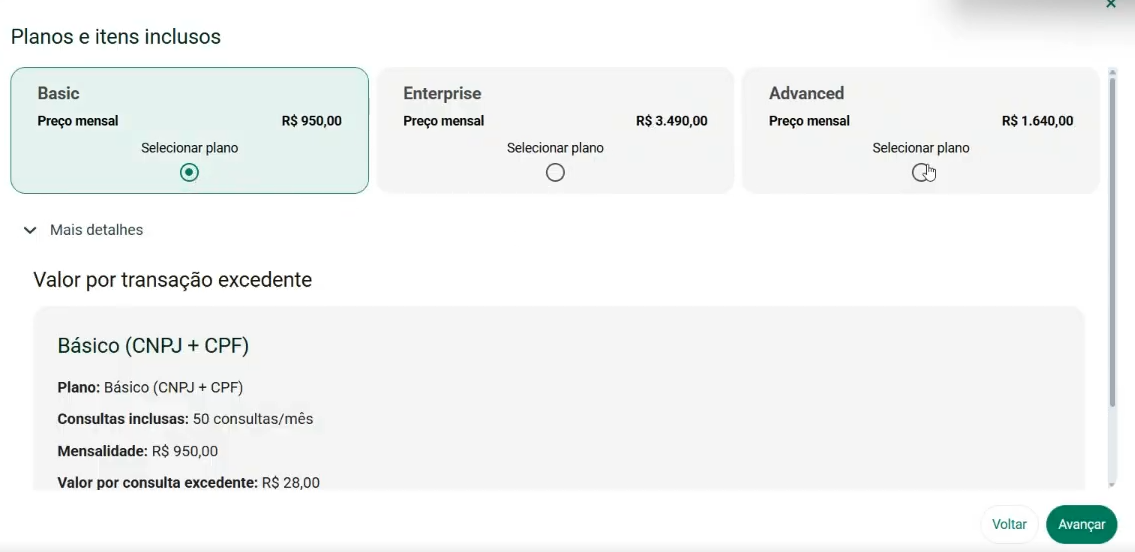This screenshot has width=1135, height=552.
Task: Click the Enterprise plan card title
Action: [x=442, y=93]
